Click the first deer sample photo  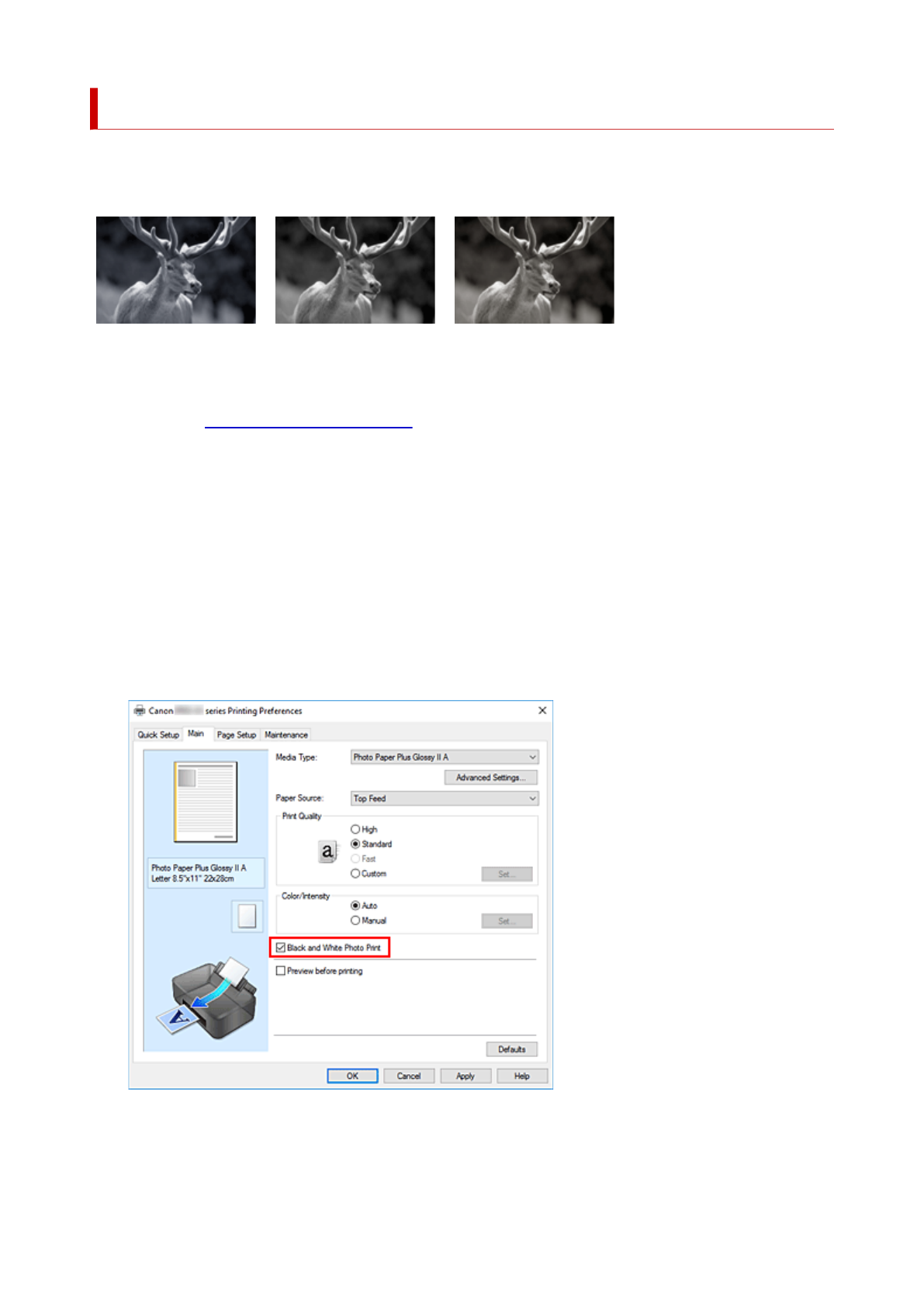176,270
